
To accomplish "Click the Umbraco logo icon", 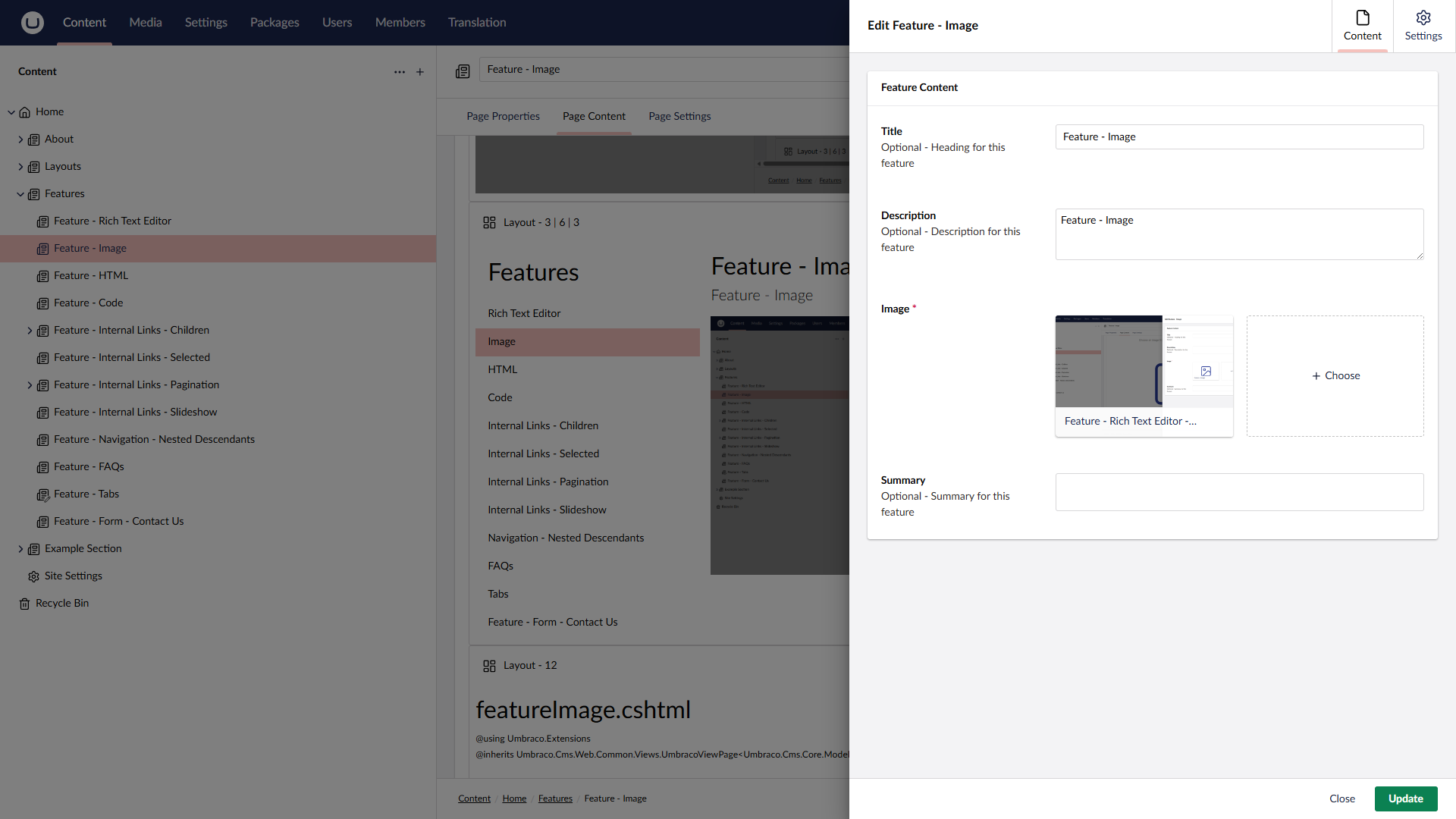I will coord(32,23).
